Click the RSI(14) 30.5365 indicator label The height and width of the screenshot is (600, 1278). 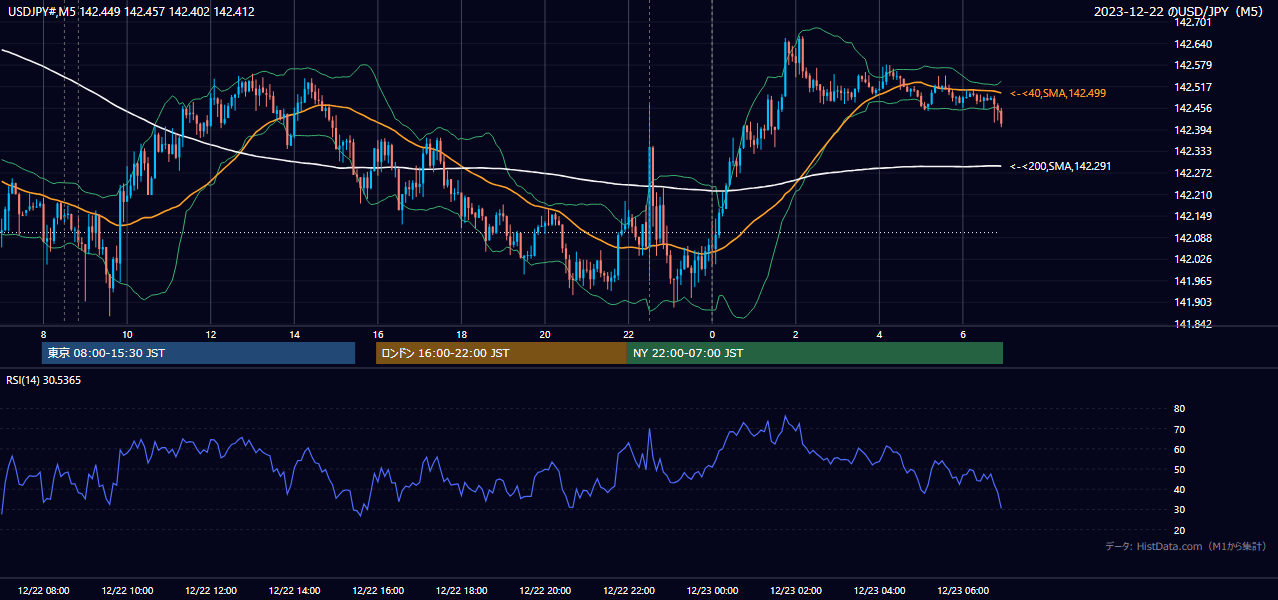tap(44, 380)
